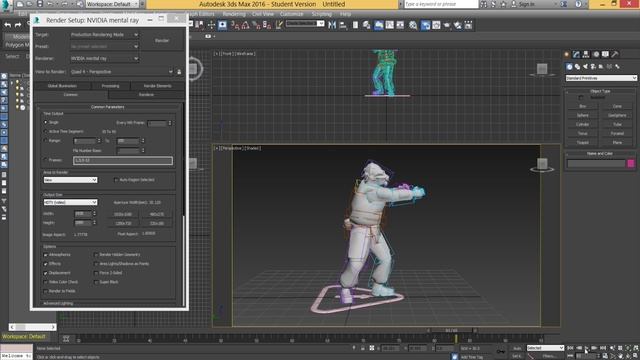Open the Renderer dropdown
Viewport: 640px width, 360px height.
click(x=104, y=58)
